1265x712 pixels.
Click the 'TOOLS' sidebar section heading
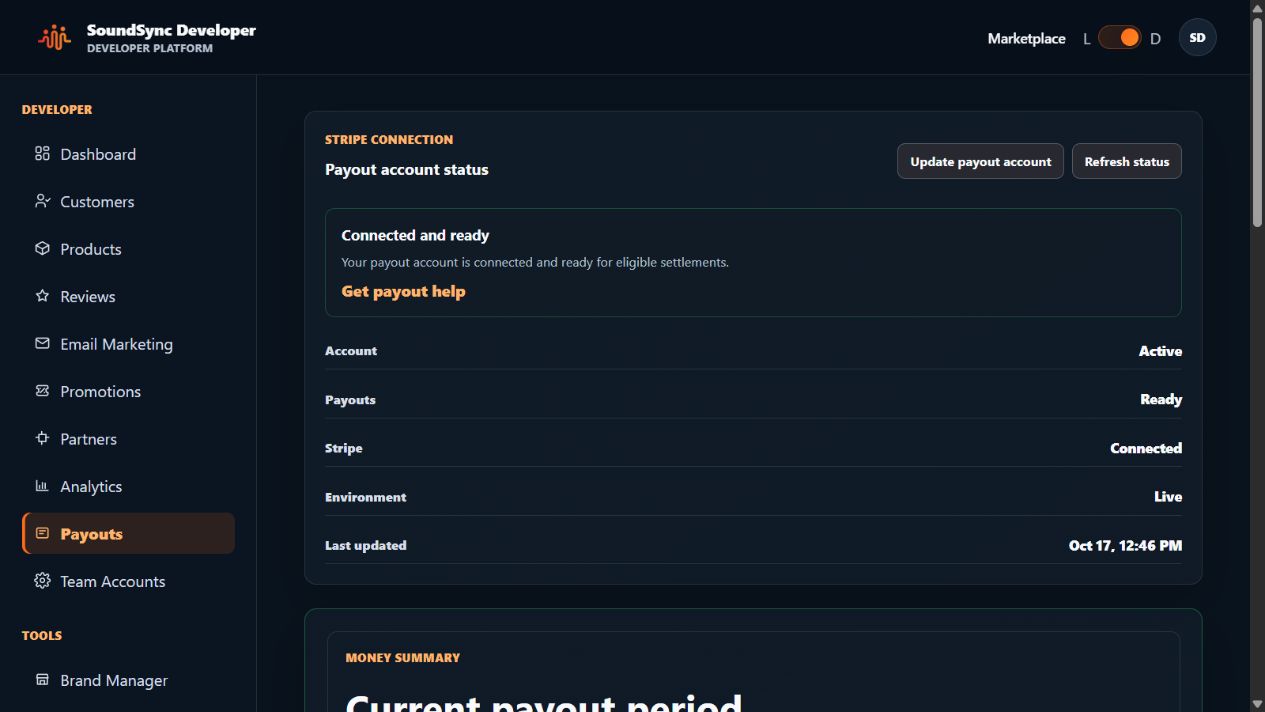pyautogui.click(x=42, y=636)
